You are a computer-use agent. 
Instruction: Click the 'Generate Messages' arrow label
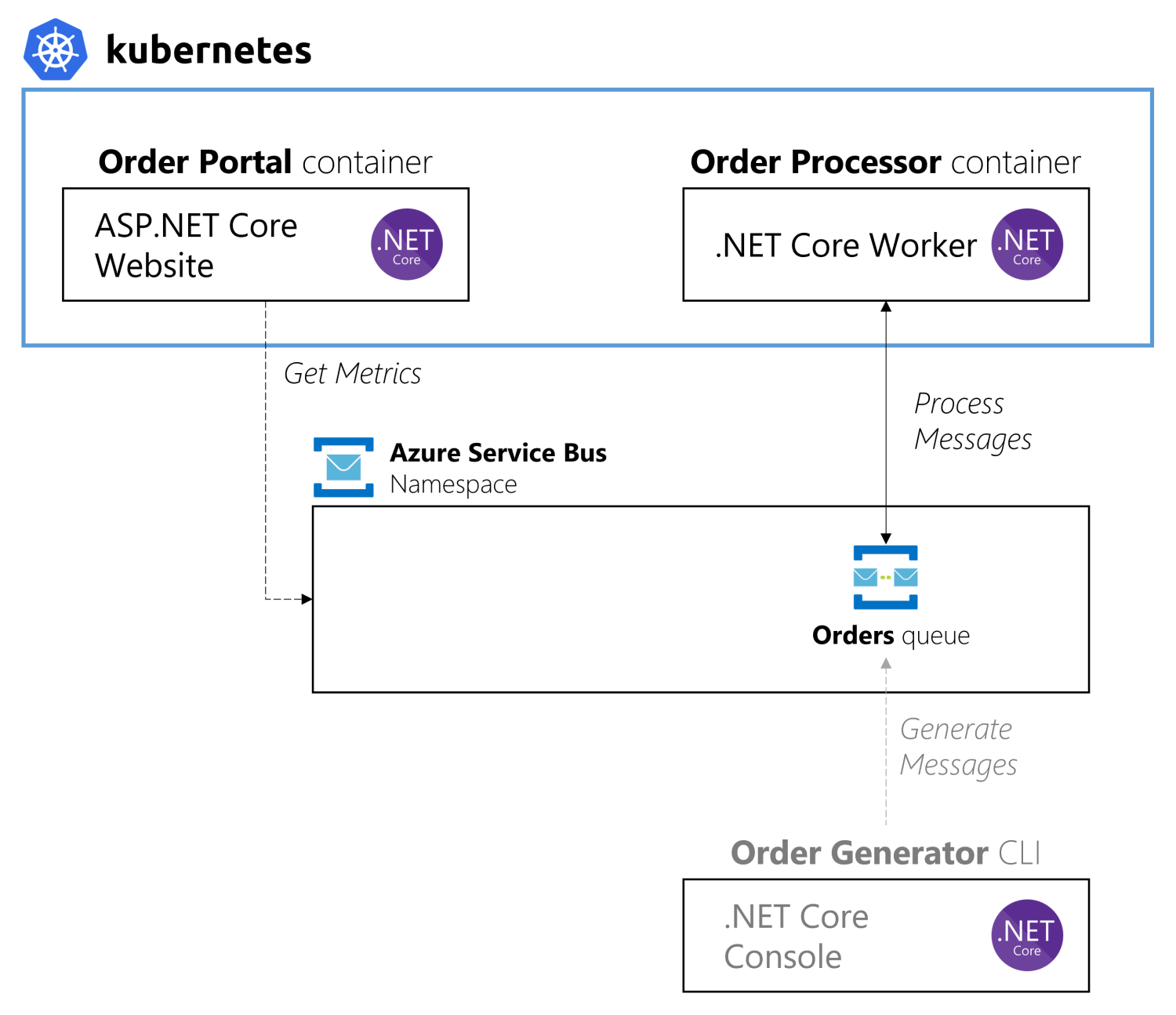click(958, 747)
